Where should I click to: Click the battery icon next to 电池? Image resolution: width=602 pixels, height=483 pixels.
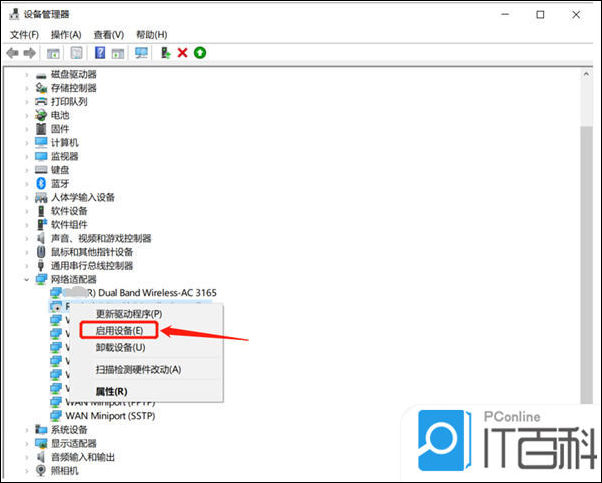(41, 115)
